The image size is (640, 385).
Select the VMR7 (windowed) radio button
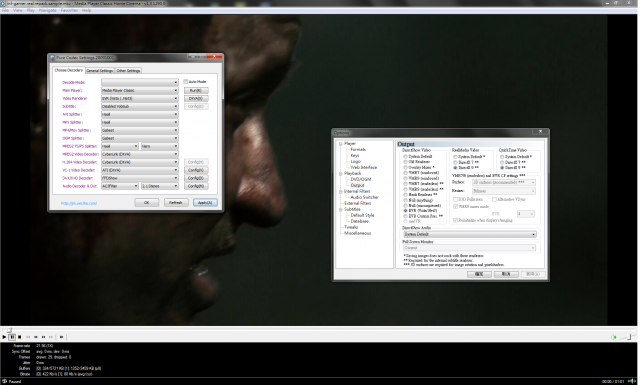pos(406,173)
